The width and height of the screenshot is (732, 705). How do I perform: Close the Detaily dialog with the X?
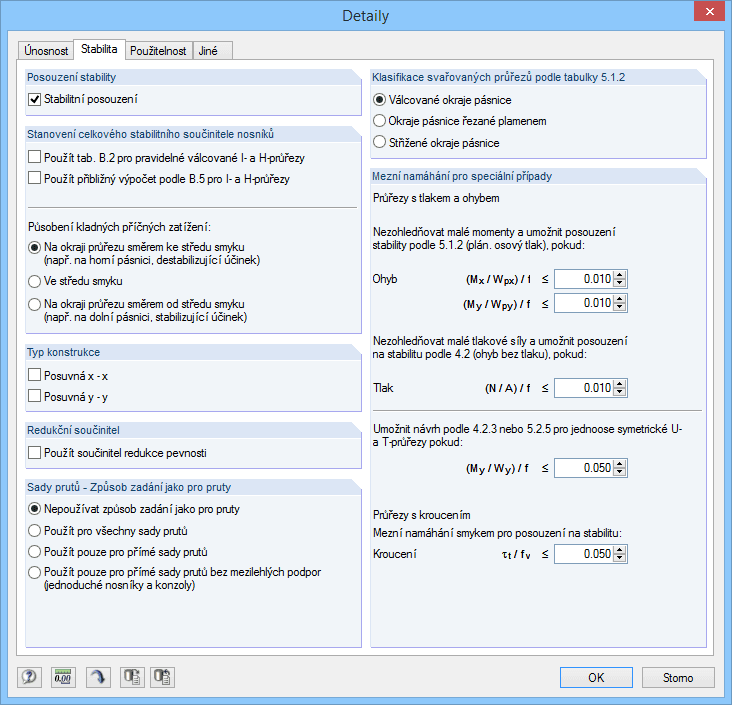[x=709, y=12]
